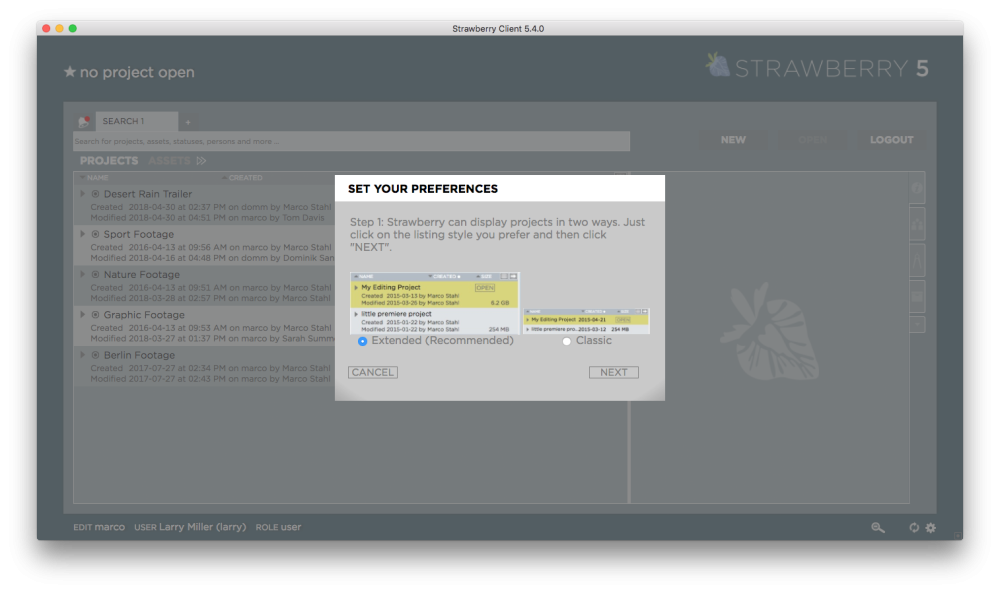Click status circle icon of Sport Footage
This screenshot has height=593, width=1000.
pos(96,234)
